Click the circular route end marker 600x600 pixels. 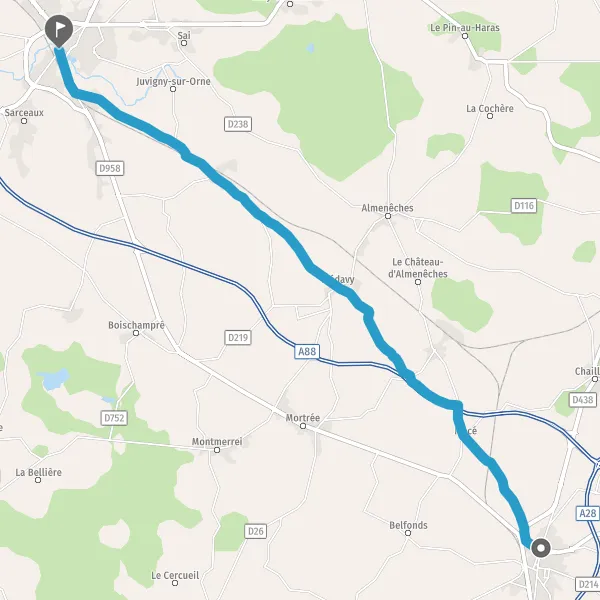tap(541, 548)
